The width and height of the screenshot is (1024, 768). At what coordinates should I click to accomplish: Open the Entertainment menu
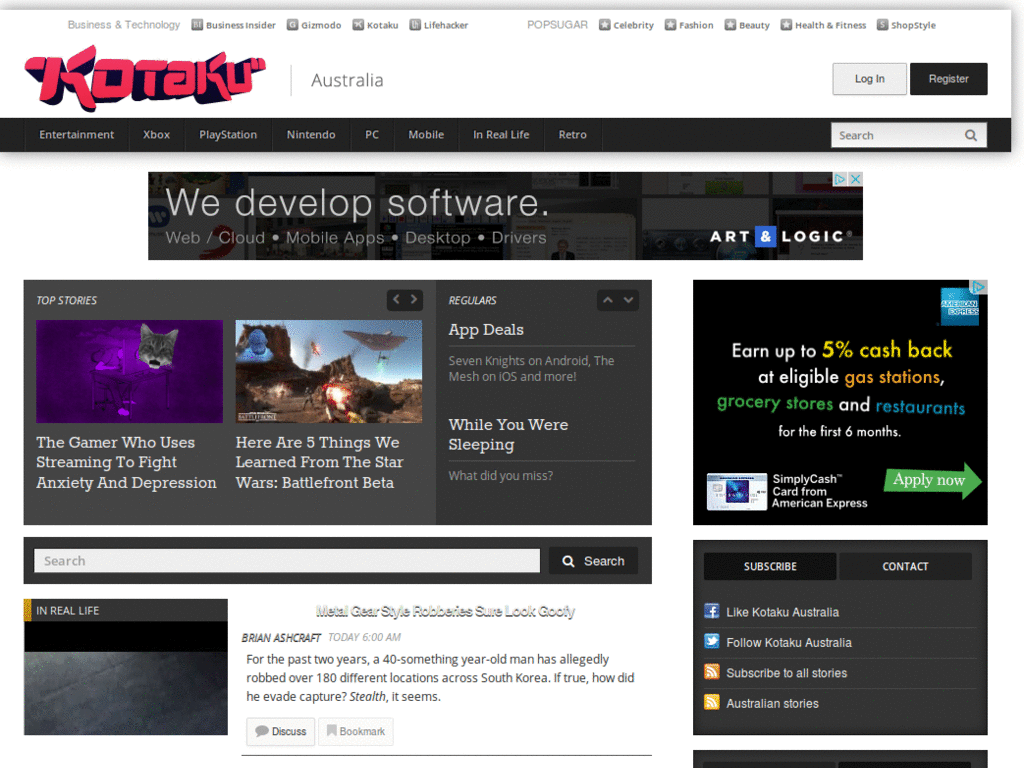click(76, 135)
